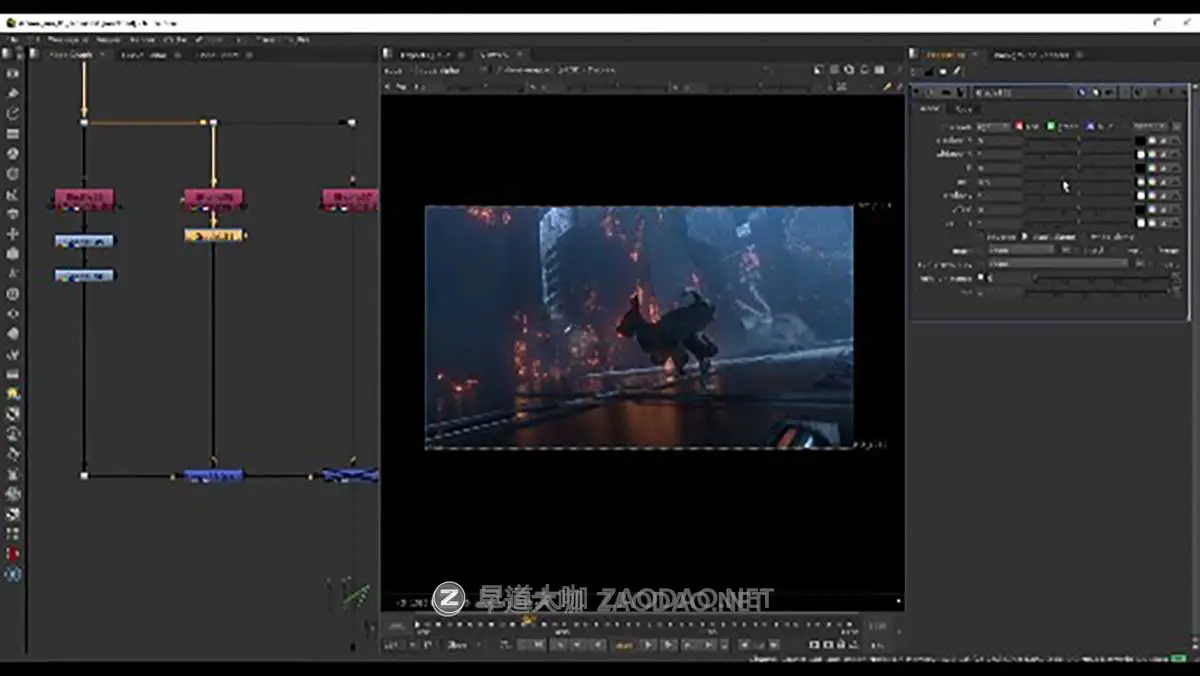This screenshot has height=676, width=1200.
Task: Toggle the black clamp checkbox
Action: 1022,237
